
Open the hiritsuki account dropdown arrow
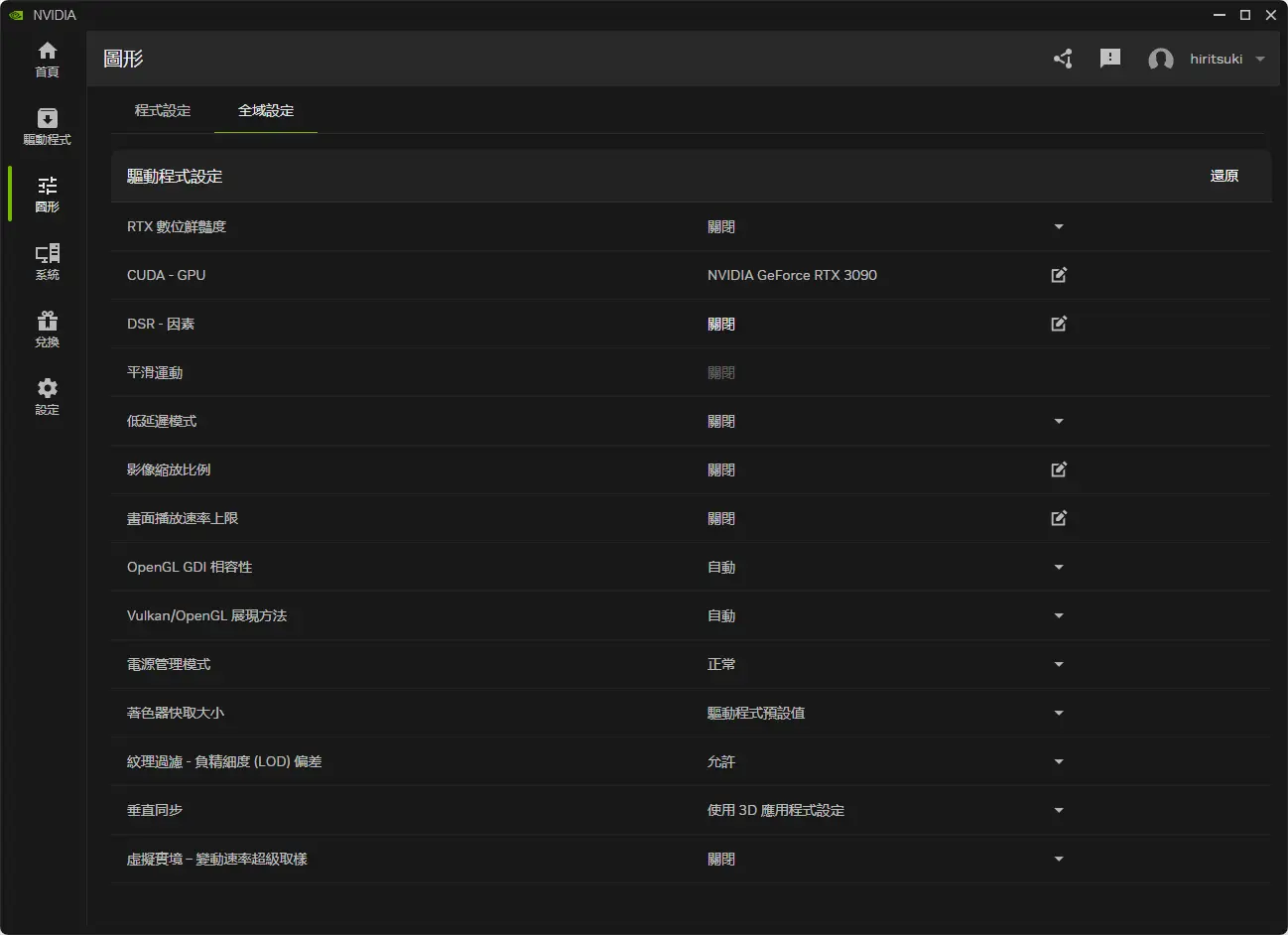point(1260,60)
